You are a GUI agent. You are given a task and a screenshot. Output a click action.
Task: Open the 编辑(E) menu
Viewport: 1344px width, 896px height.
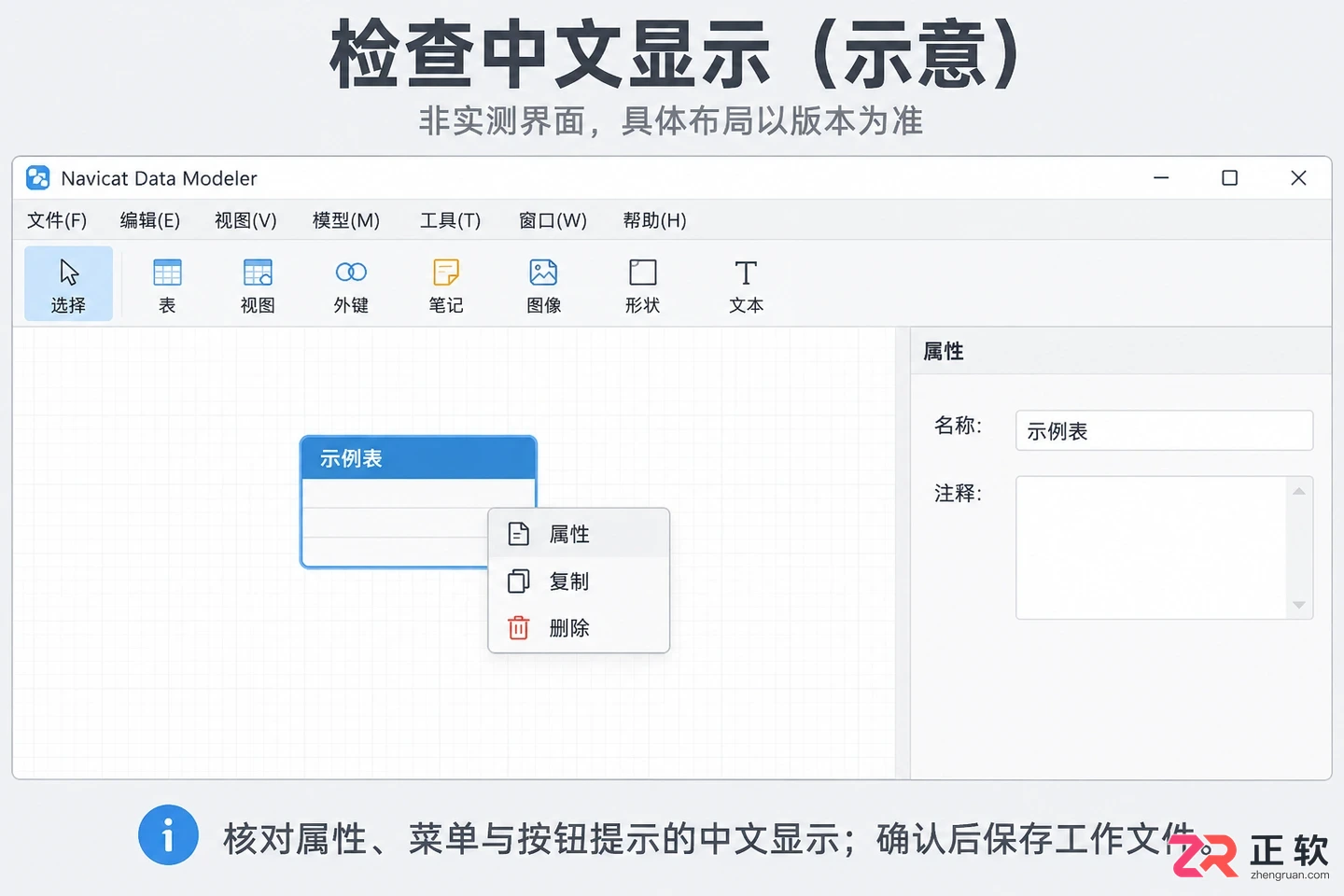pos(150,220)
